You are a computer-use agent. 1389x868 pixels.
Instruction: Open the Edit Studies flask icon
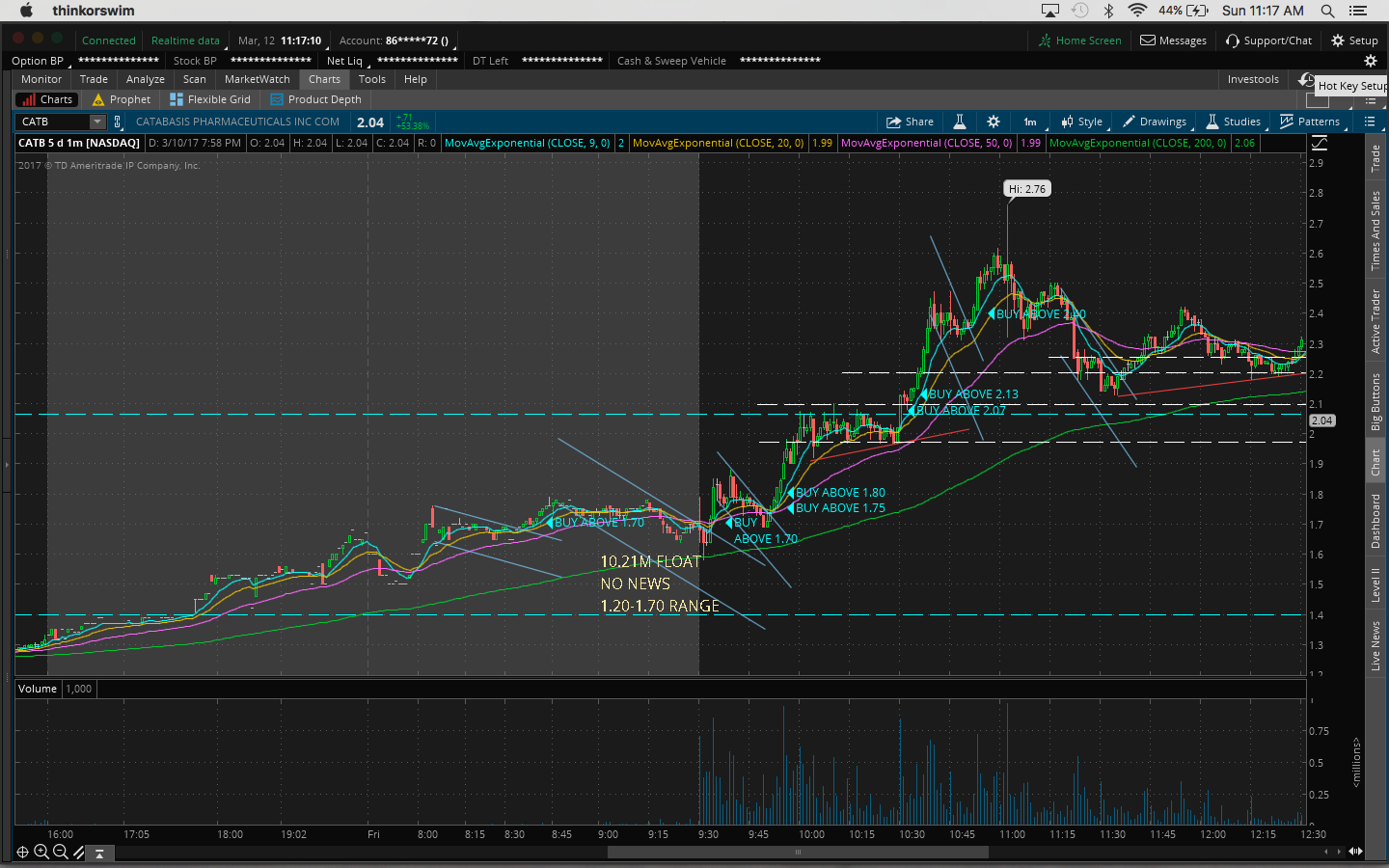(960, 122)
